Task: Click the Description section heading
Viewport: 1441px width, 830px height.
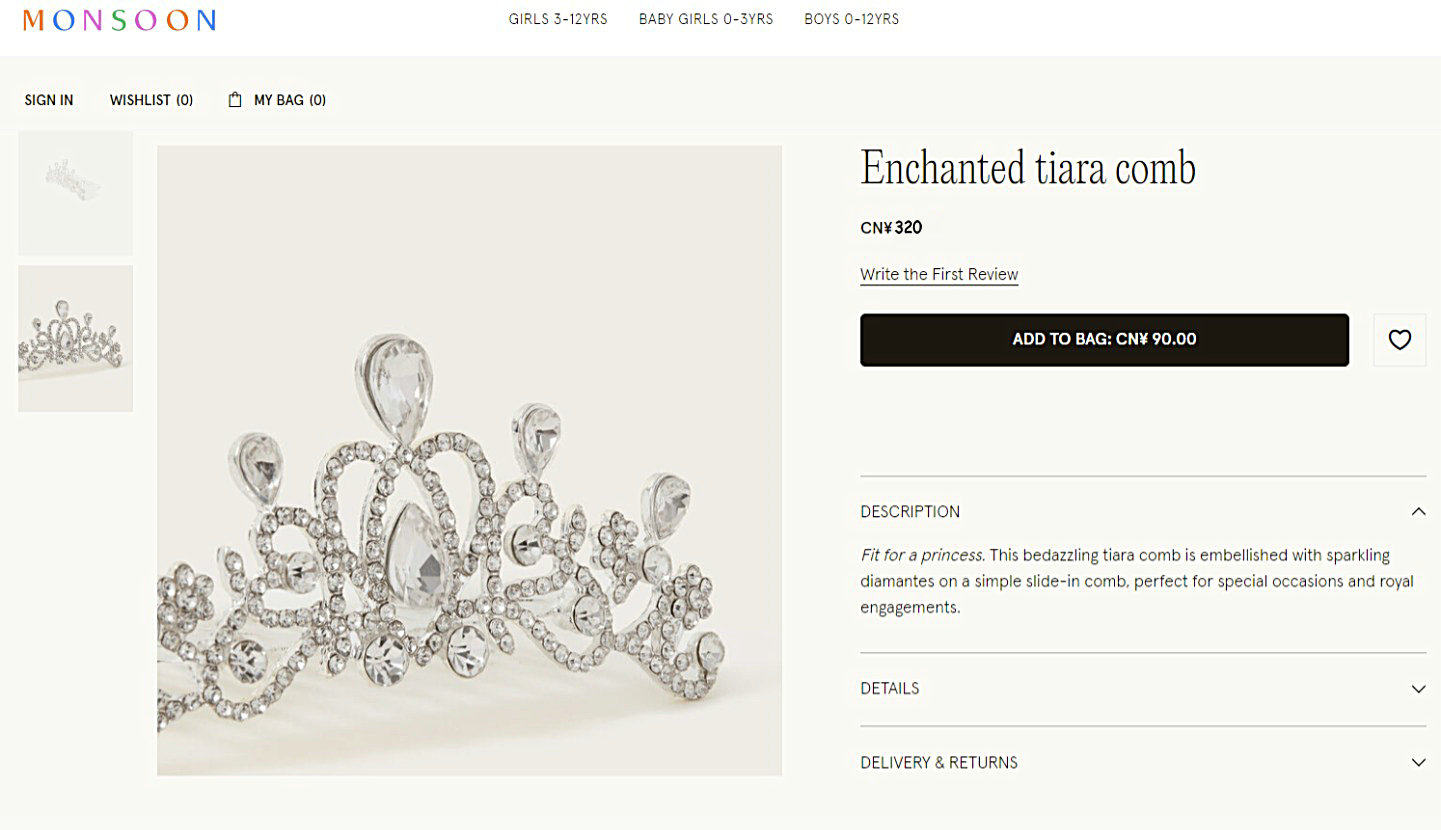Action: tap(910, 511)
